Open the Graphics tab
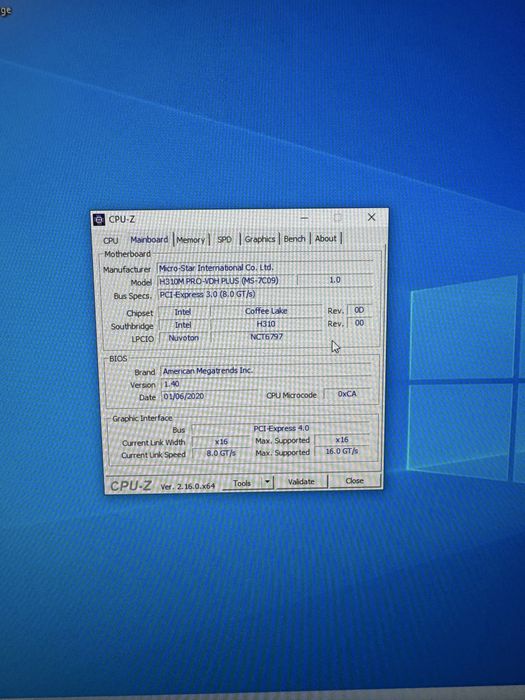 click(260, 239)
